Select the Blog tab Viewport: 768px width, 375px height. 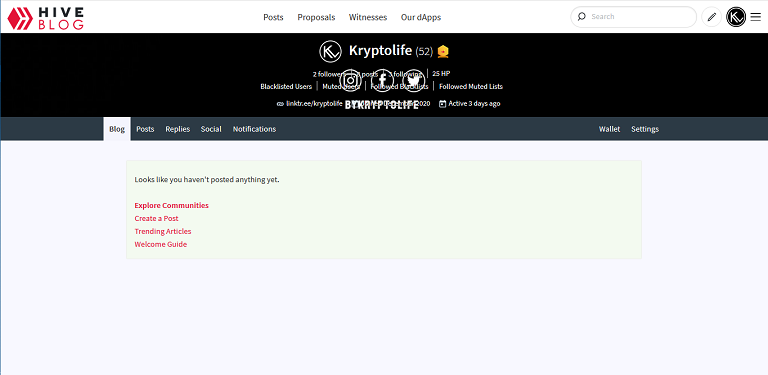pyautogui.click(x=117, y=129)
